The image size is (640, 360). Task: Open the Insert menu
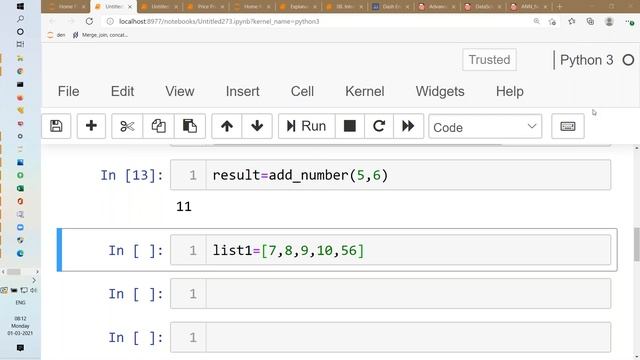pos(242,91)
